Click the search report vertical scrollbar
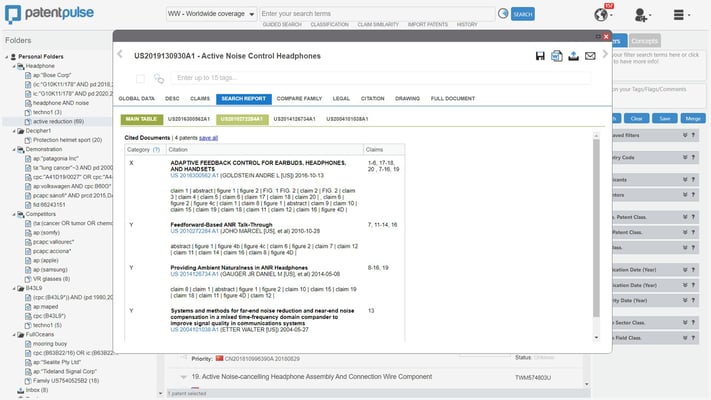The image size is (711, 400). 596,229
